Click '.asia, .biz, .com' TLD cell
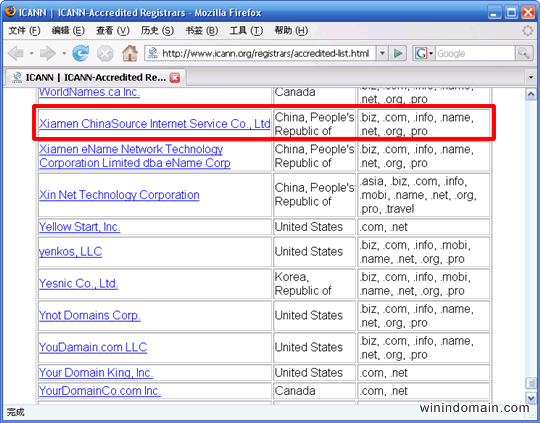 [423, 195]
